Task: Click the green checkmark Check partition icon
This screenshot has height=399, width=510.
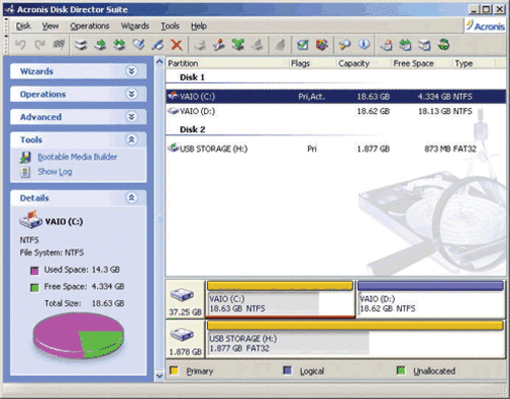Action: pos(303,45)
